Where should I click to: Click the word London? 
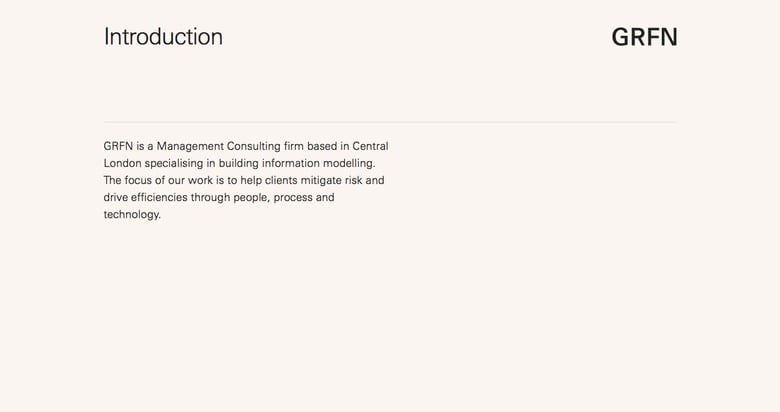click(122, 163)
